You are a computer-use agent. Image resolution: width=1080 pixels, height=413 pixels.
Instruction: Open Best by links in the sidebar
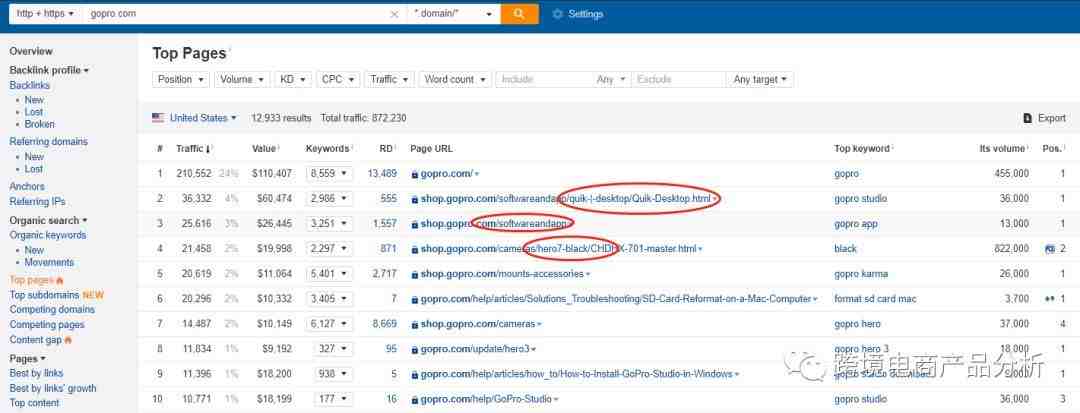point(36,373)
